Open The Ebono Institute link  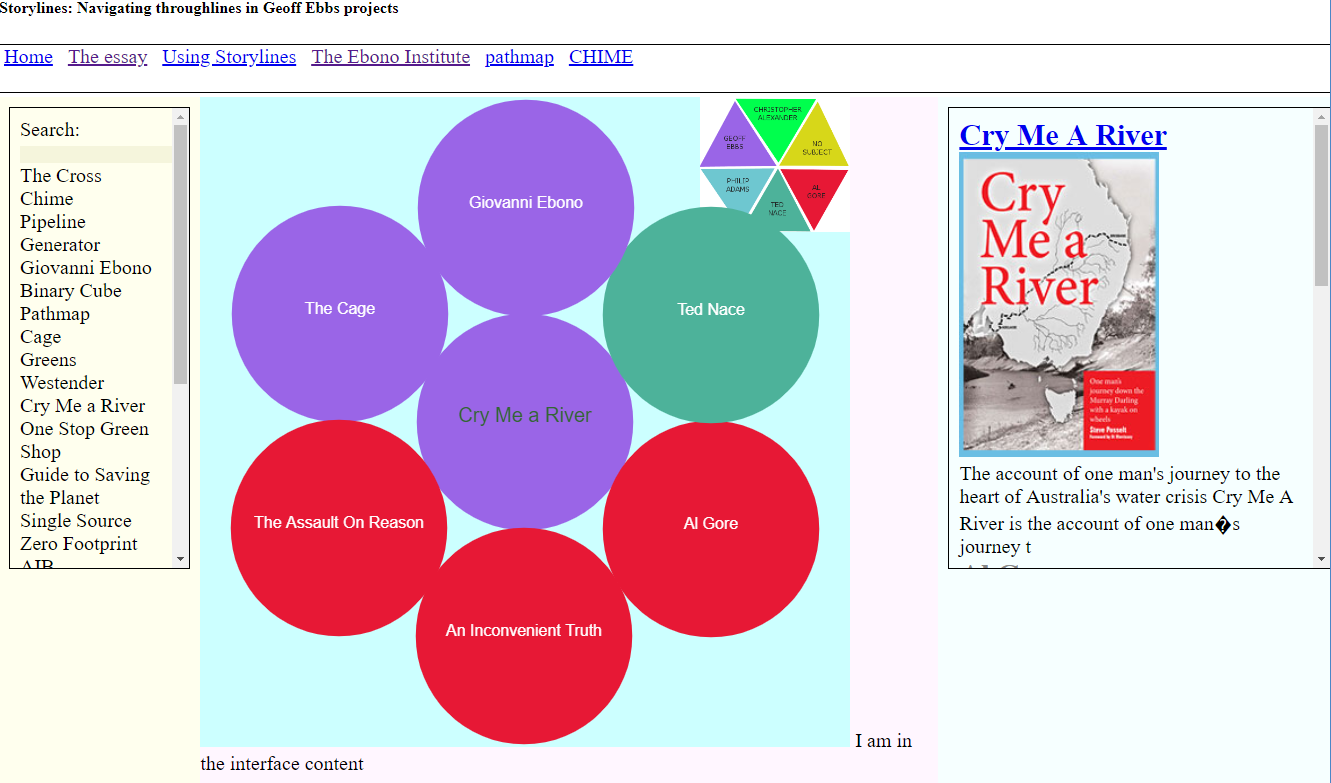coord(390,57)
